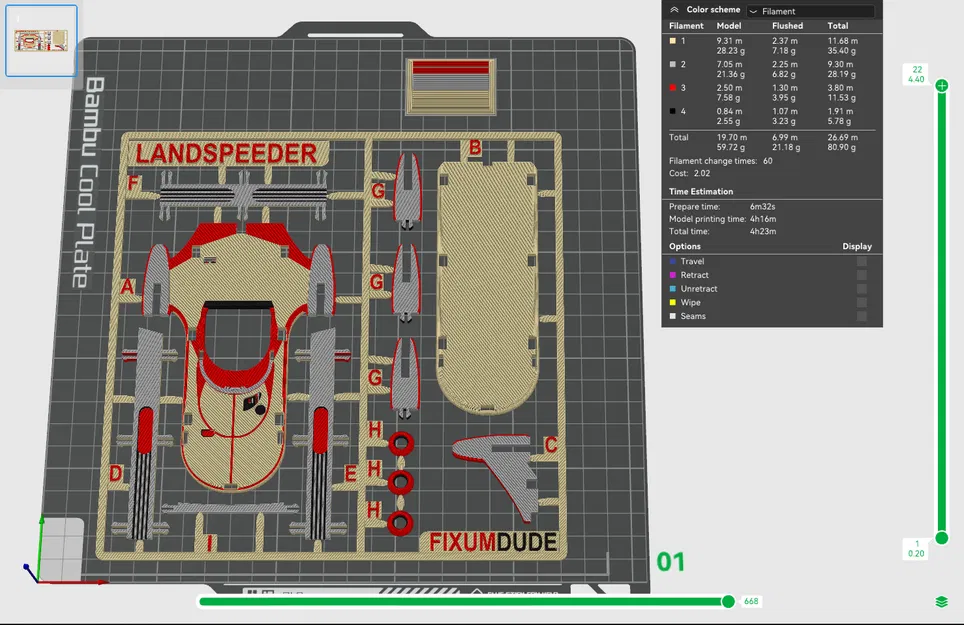Screen dimensions: 964x625
Task: Click the 'Options' heading
Action: click(685, 246)
